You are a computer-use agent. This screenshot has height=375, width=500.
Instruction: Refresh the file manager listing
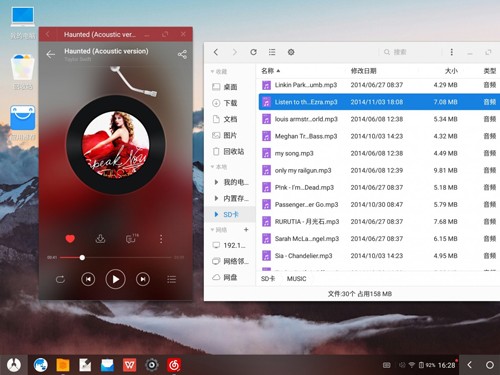tap(253, 52)
